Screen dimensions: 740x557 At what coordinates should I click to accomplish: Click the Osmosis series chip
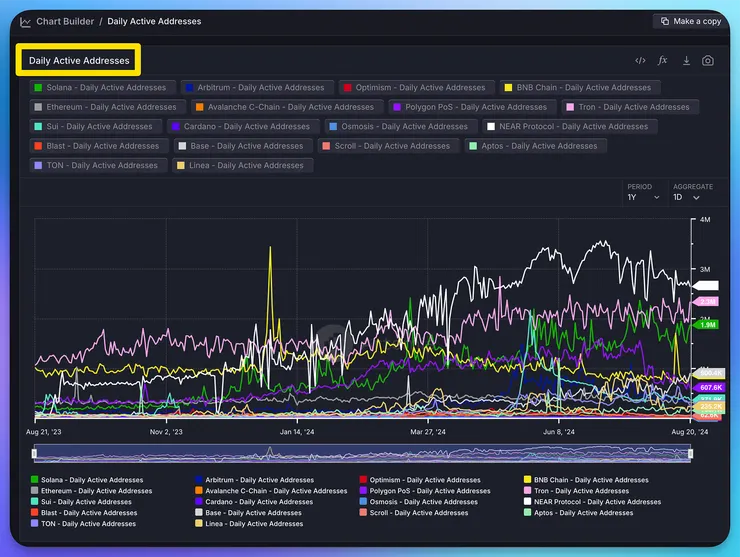[401, 127]
